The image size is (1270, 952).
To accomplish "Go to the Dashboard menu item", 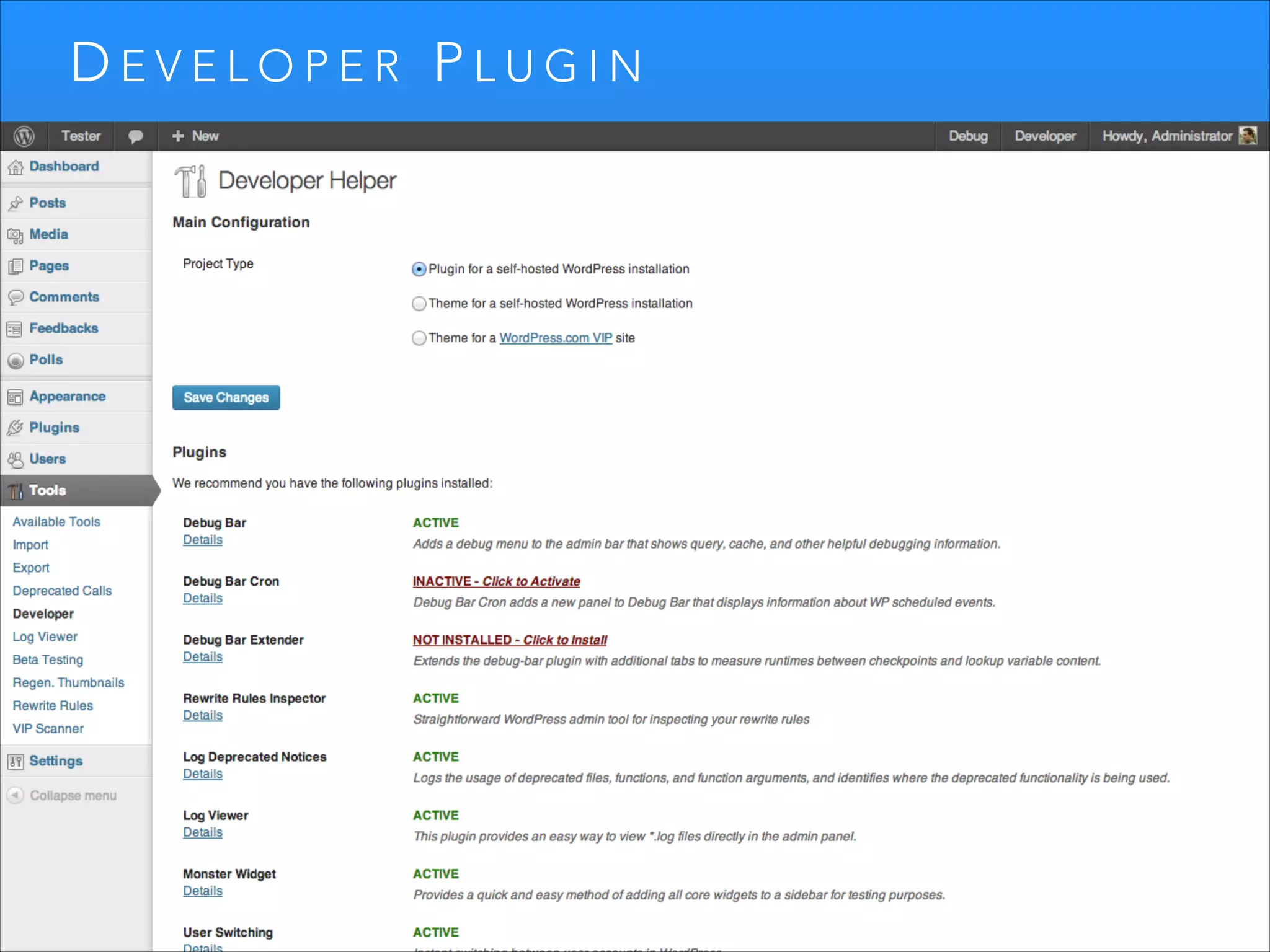I will 64,166.
